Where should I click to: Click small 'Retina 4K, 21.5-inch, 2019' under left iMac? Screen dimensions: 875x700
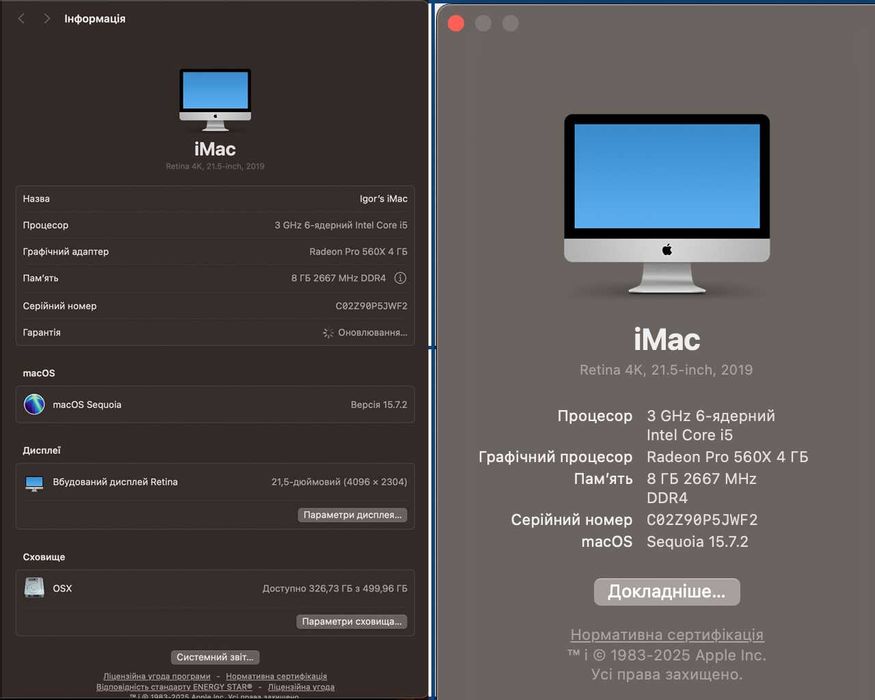click(x=215, y=166)
